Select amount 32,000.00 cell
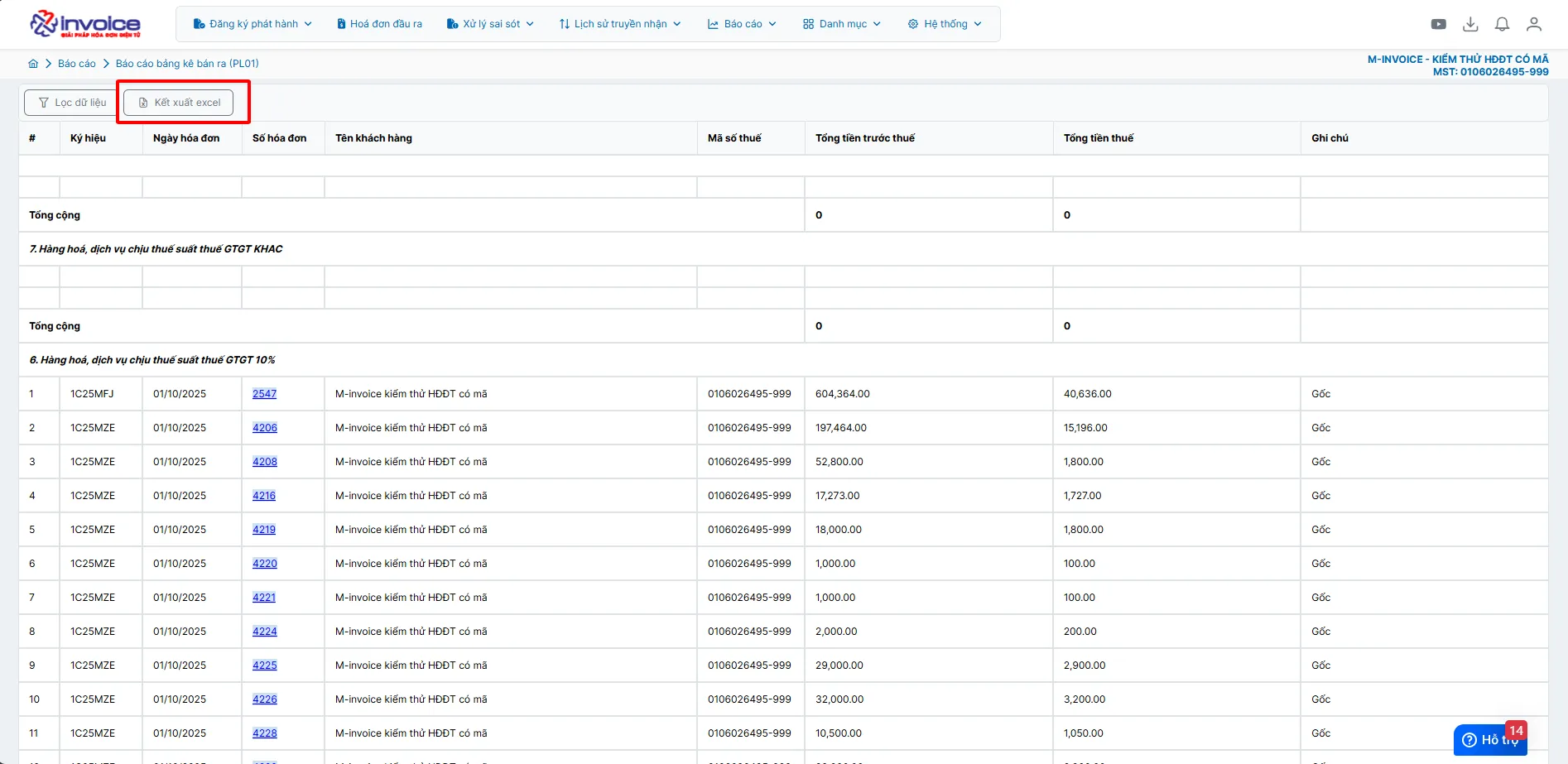 tap(929, 699)
